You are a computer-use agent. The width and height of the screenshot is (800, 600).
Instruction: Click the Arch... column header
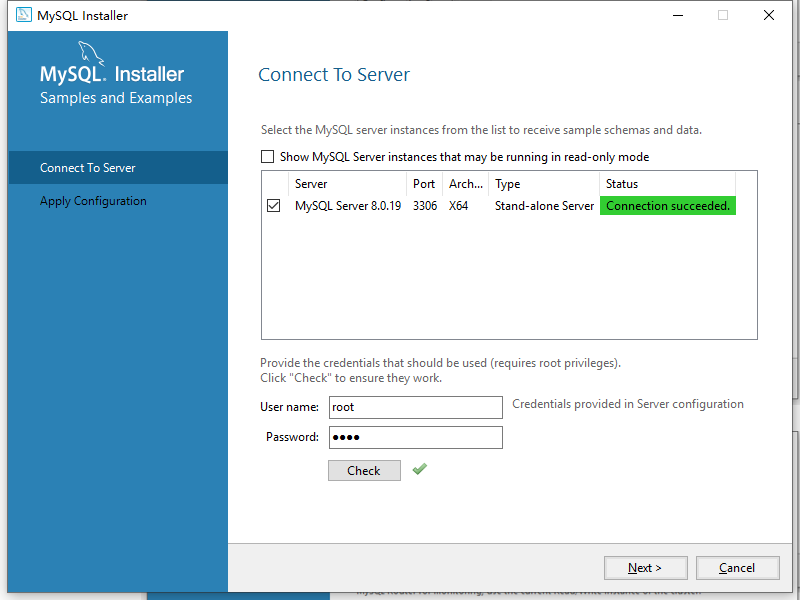466,184
